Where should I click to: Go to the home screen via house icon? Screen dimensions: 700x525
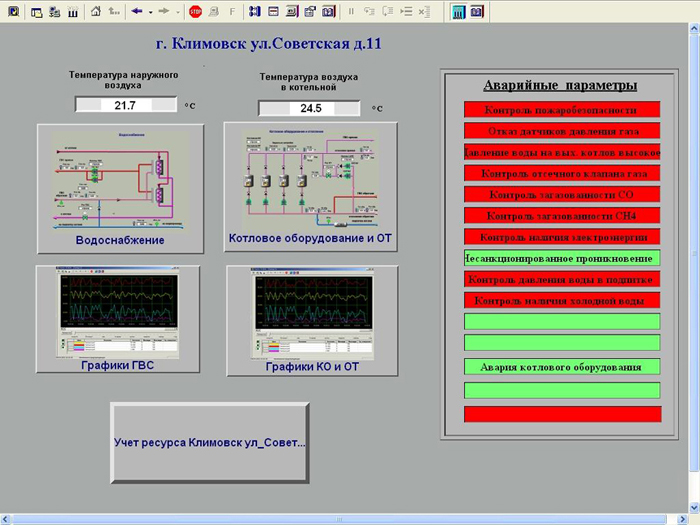pos(96,12)
